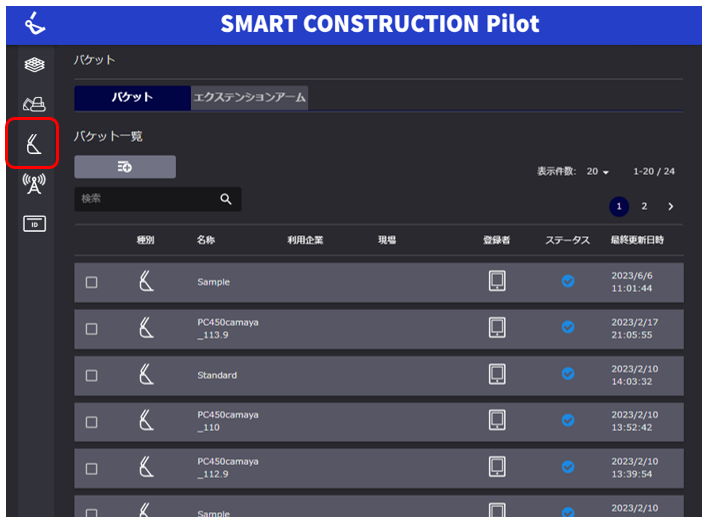Click the search magnifier icon
Screen dimensions: 706x523
pyautogui.click(x=226, y=199)
